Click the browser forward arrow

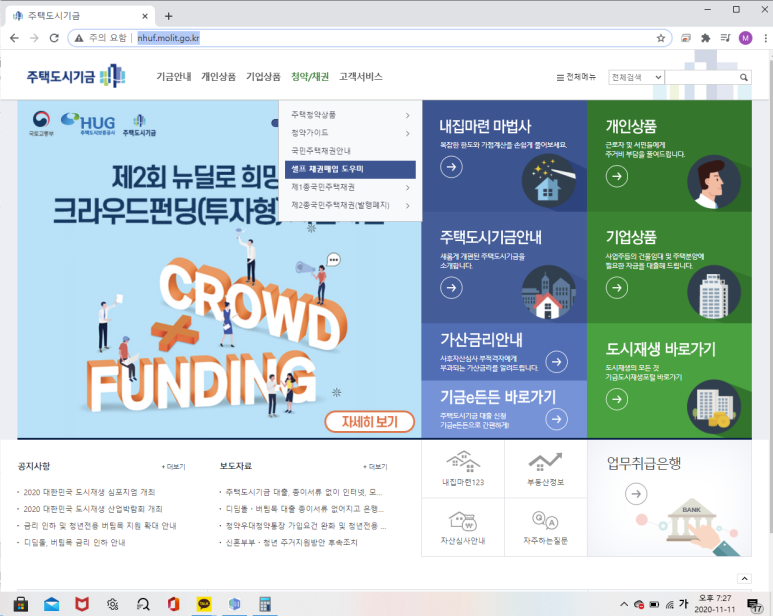(34, 38)
